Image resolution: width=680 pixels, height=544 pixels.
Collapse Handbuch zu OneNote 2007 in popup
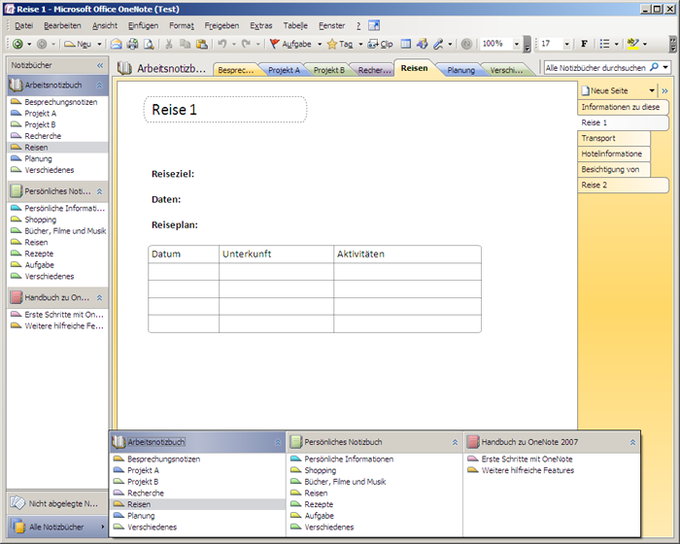pos(633,442)
